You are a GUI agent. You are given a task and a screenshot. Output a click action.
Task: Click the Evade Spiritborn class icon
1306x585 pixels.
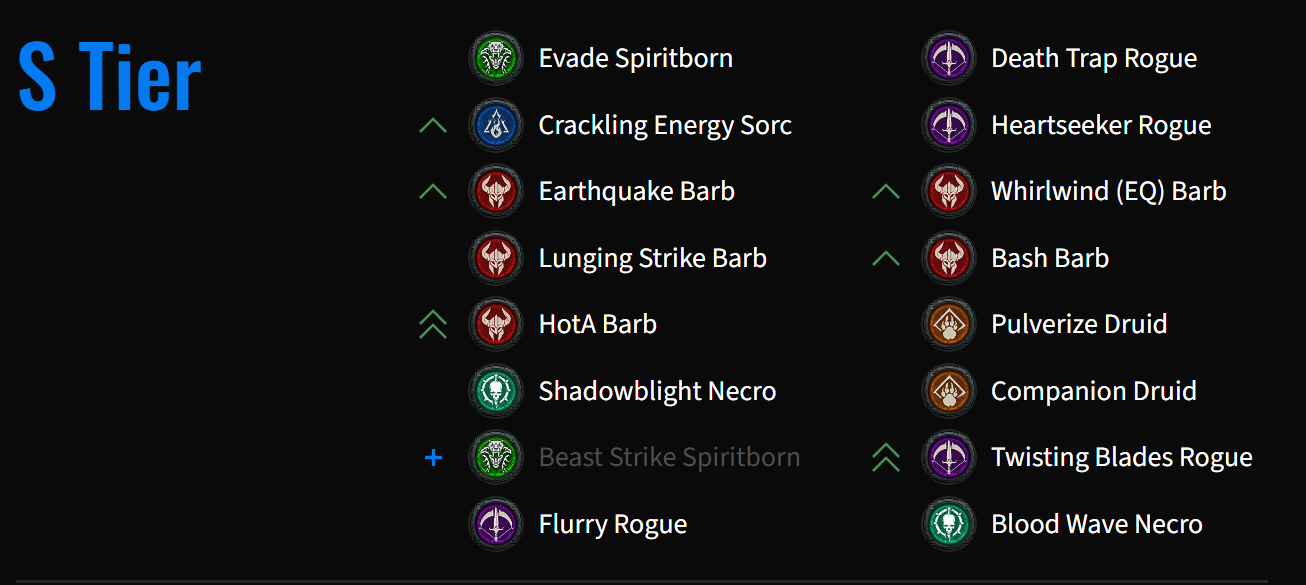tap(495, 58)
